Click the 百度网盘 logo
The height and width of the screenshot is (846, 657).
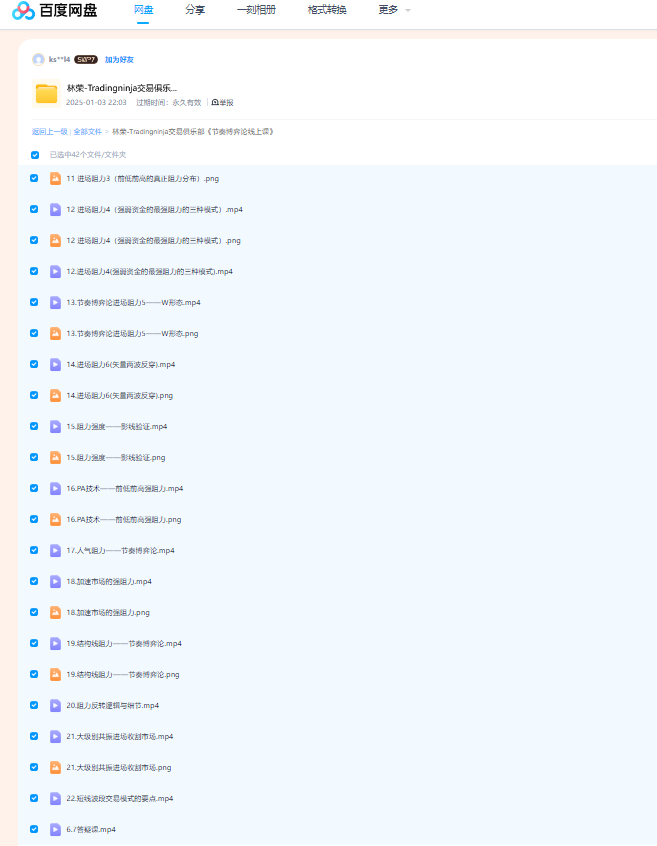coord(54,10)
